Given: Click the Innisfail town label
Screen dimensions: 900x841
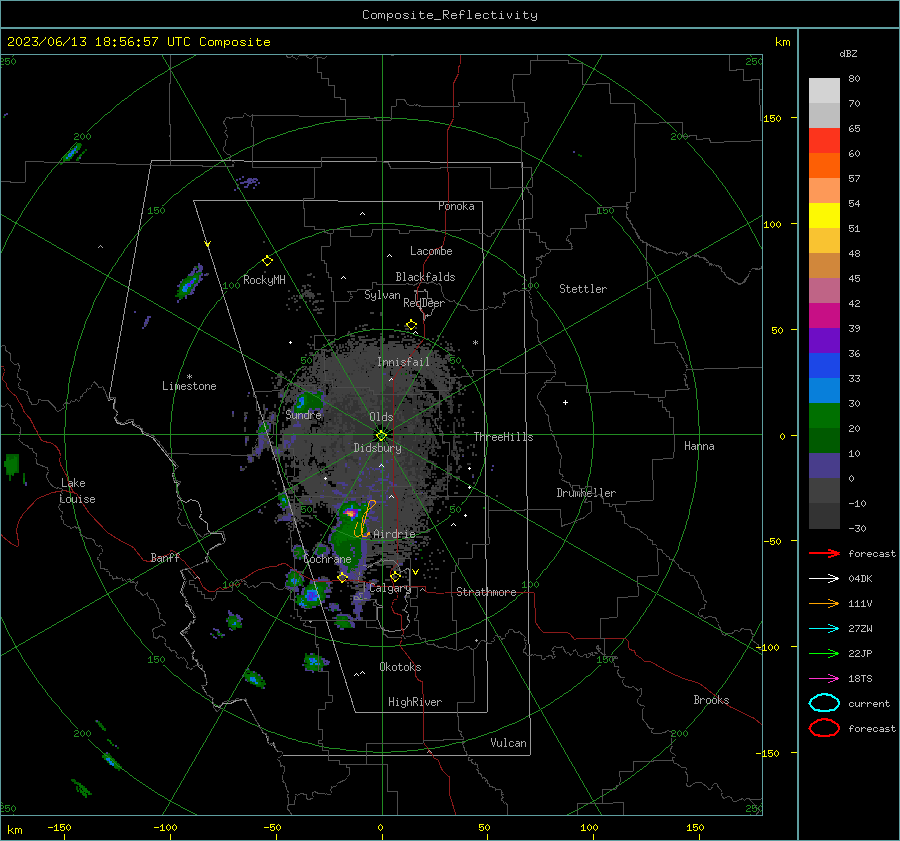Looking at the screenshot, I should pos(403,362).
